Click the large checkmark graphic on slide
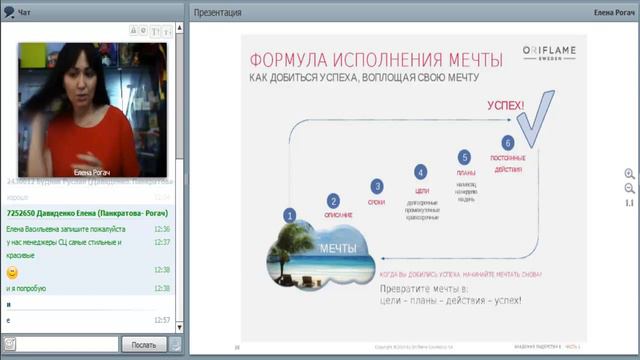 [x=536, y=119]
